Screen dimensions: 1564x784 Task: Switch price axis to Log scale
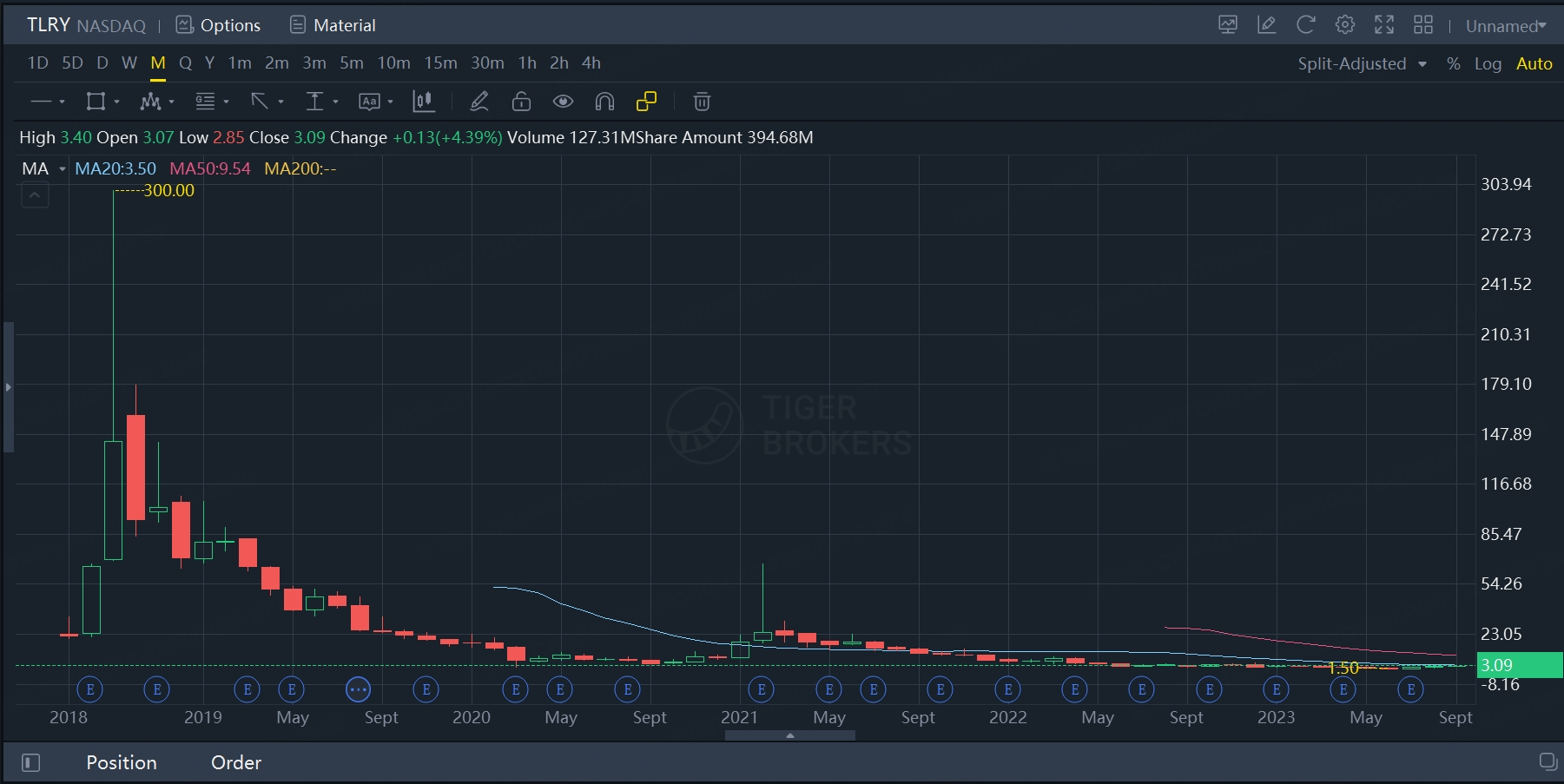1488,63
